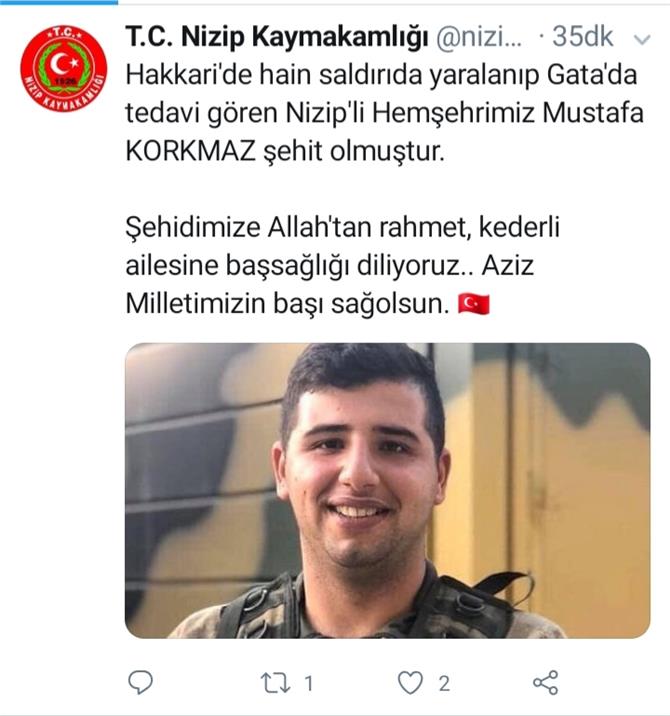Open the T.C. Nizip Kaymakamlığı display name

[x=277, y=37]
